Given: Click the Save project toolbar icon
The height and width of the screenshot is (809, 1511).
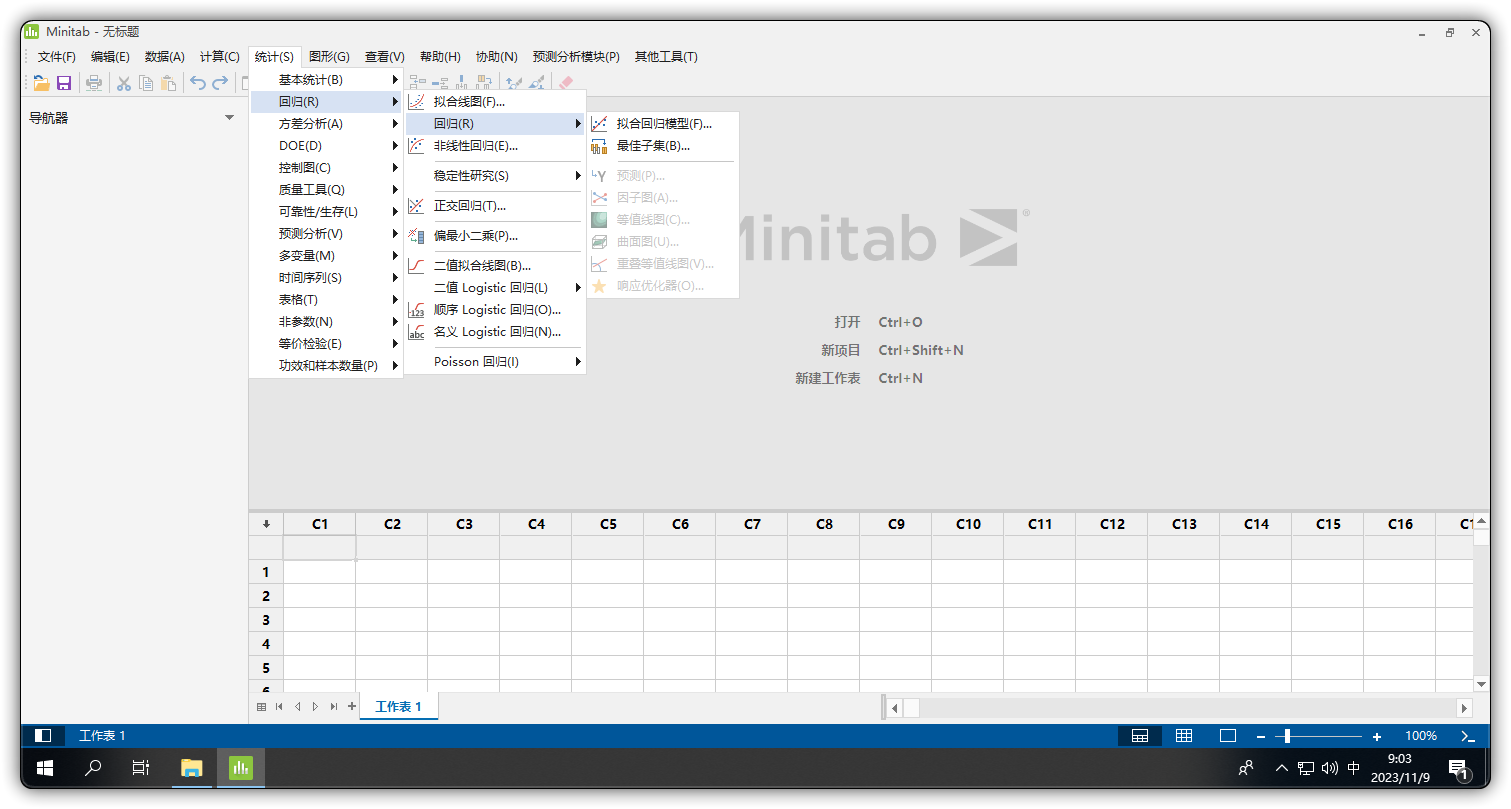Looking at the screenshot, I should (x=64, y=84).
